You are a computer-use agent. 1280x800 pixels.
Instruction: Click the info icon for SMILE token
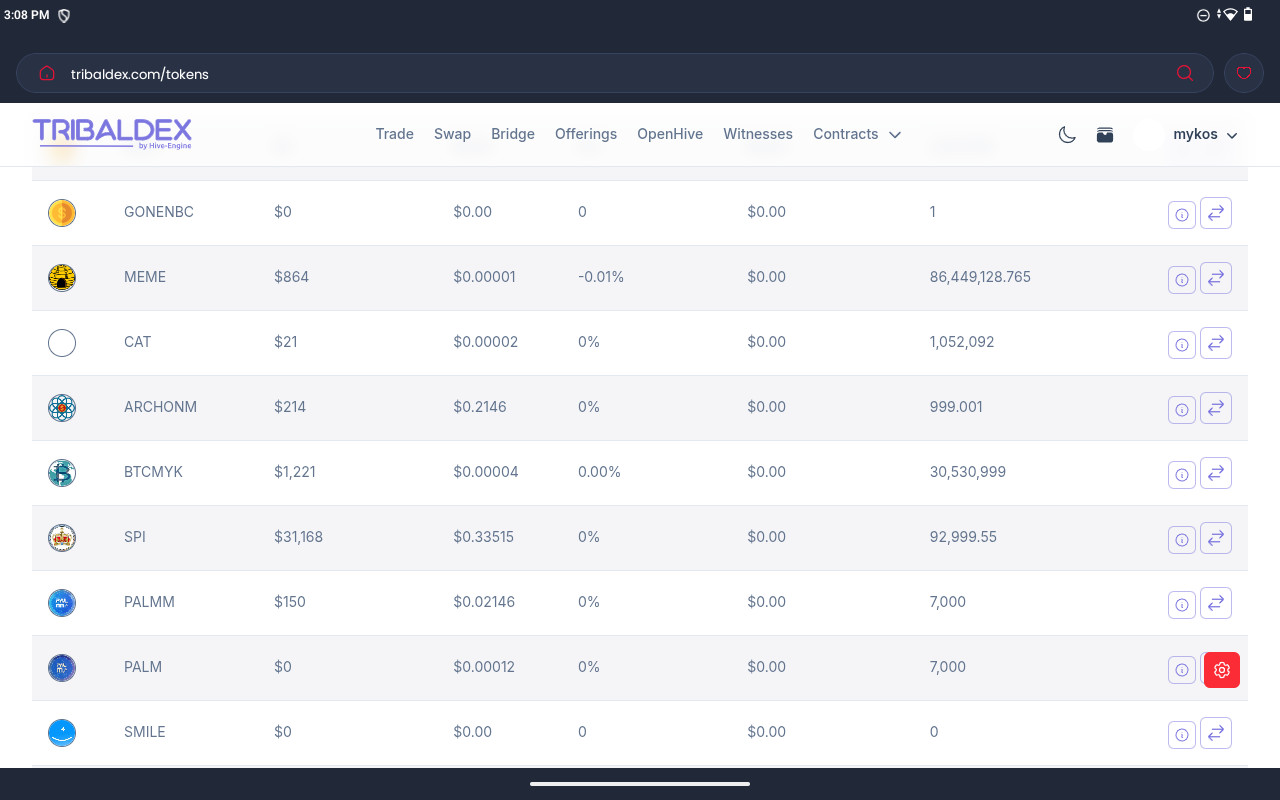click(1181, 735)
